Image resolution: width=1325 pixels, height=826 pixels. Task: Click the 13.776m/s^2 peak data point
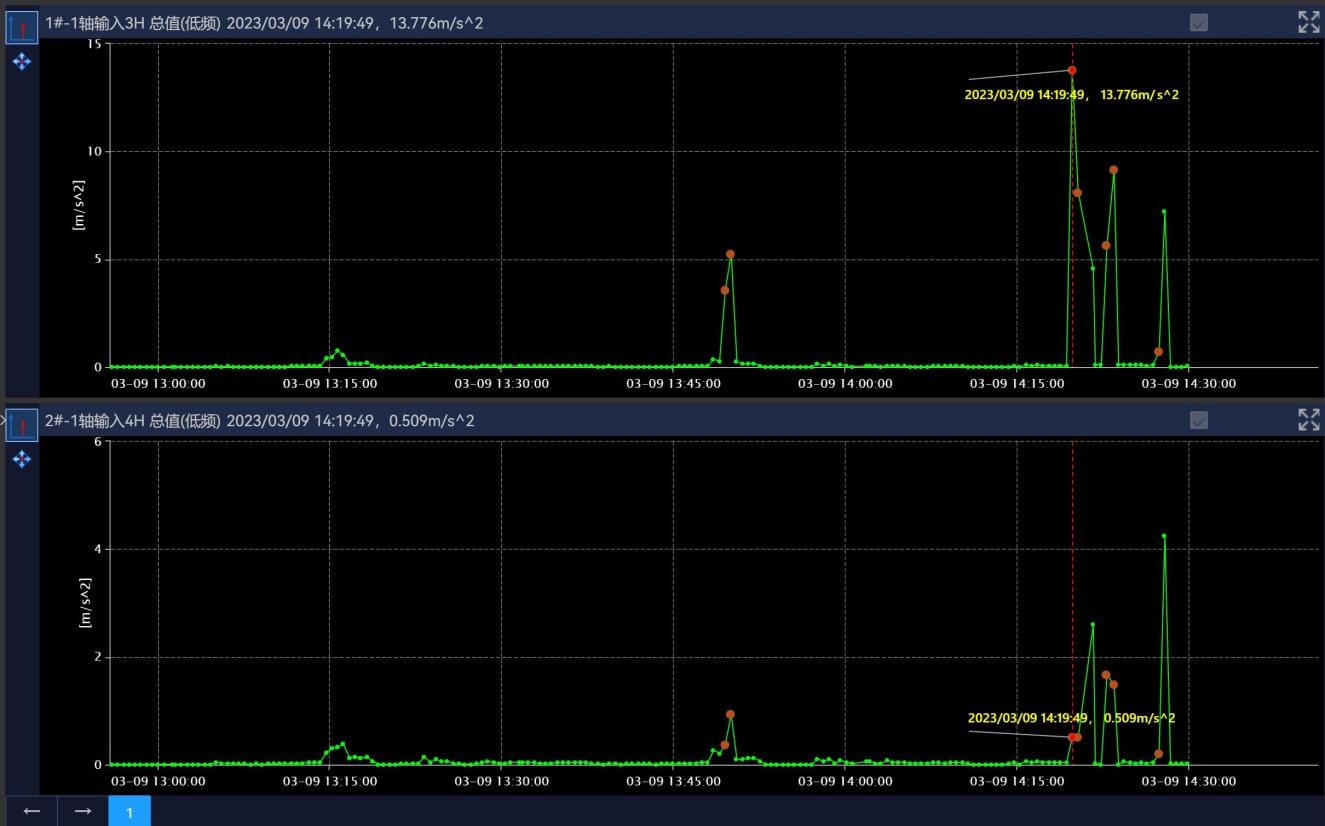coord(1072,70)
